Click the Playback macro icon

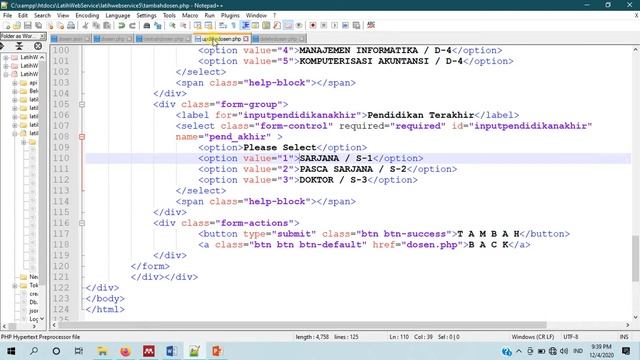[x=334, y=25]
